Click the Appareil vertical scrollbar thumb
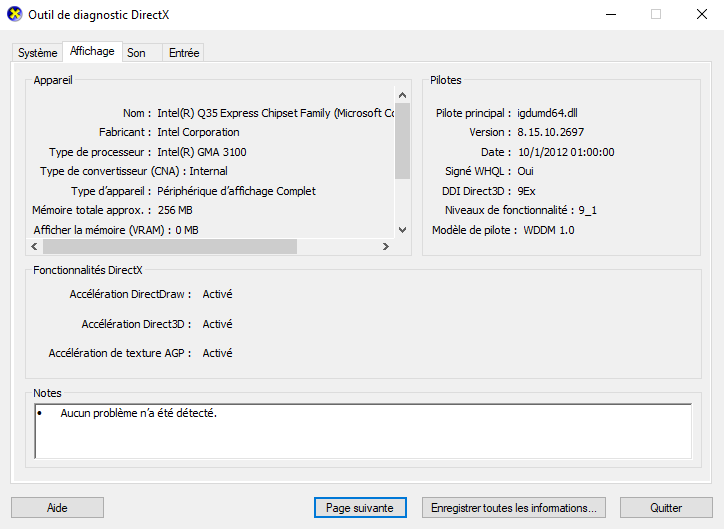This screenshot has height=529, width=724. point(402,141)
